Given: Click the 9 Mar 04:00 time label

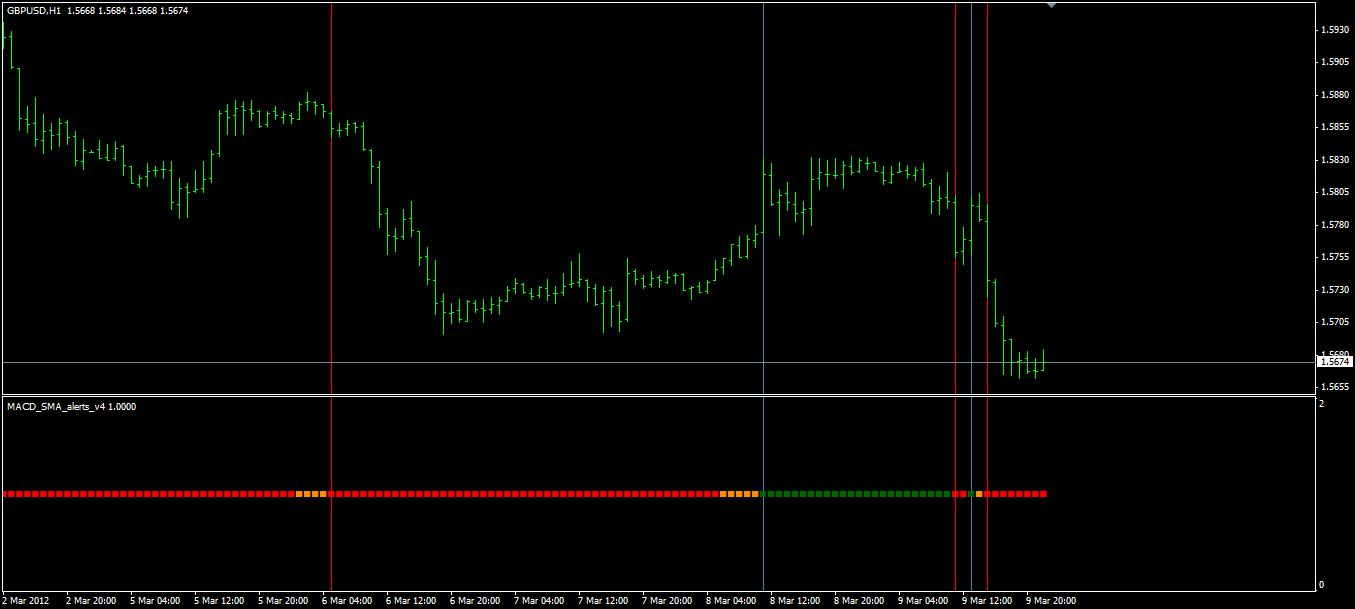Looking at the screenshot, I should click(x=923, y=601).
